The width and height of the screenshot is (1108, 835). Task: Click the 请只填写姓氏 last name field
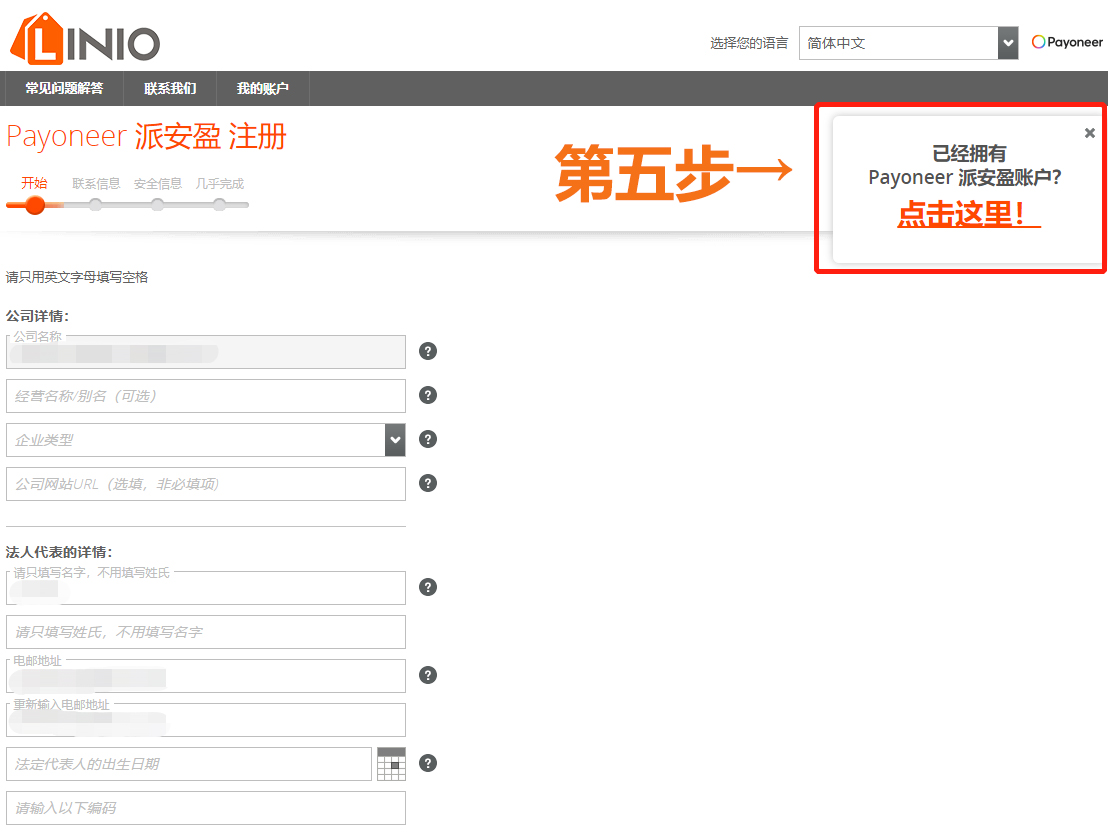(x=206, y=632)
